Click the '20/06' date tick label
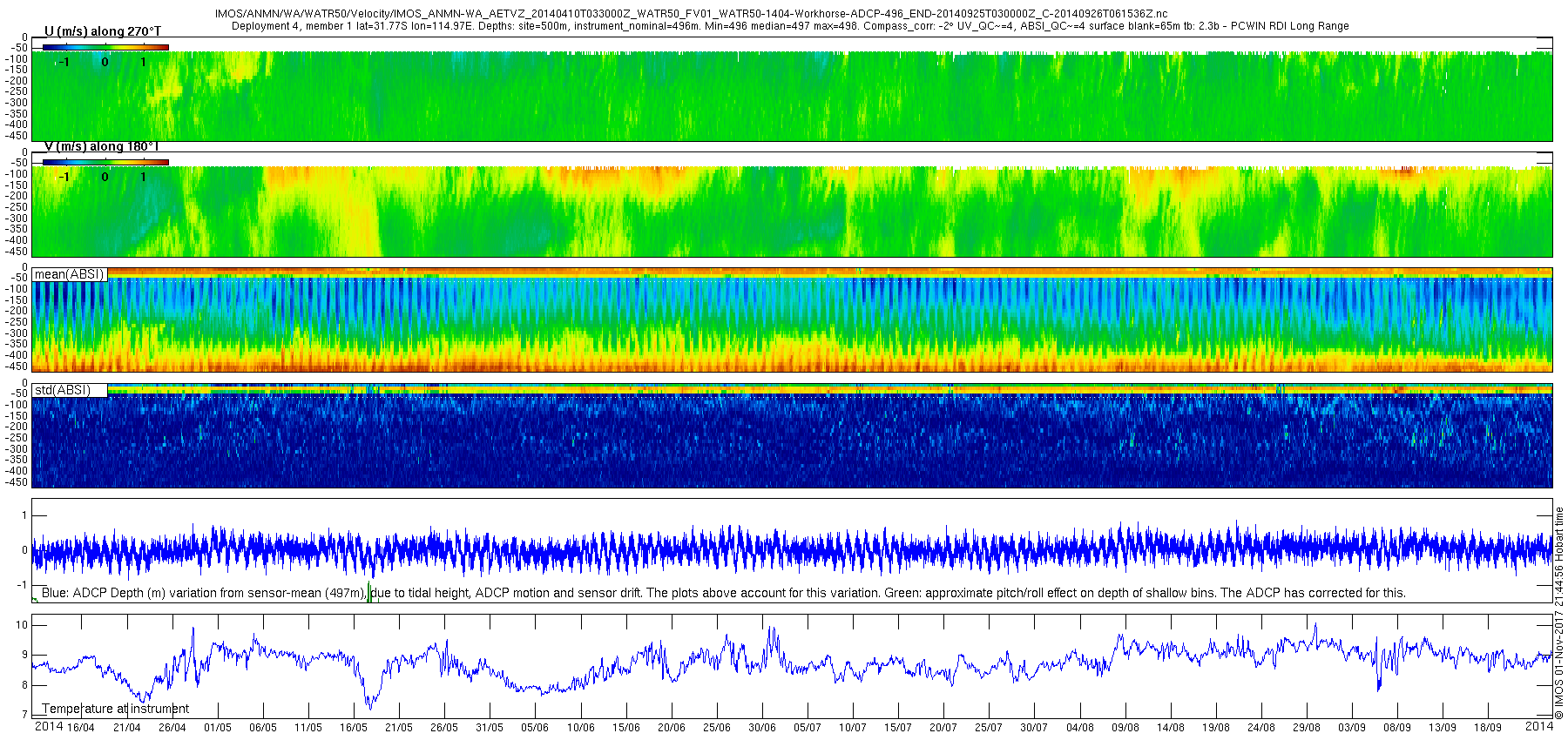 coord(672,728)
